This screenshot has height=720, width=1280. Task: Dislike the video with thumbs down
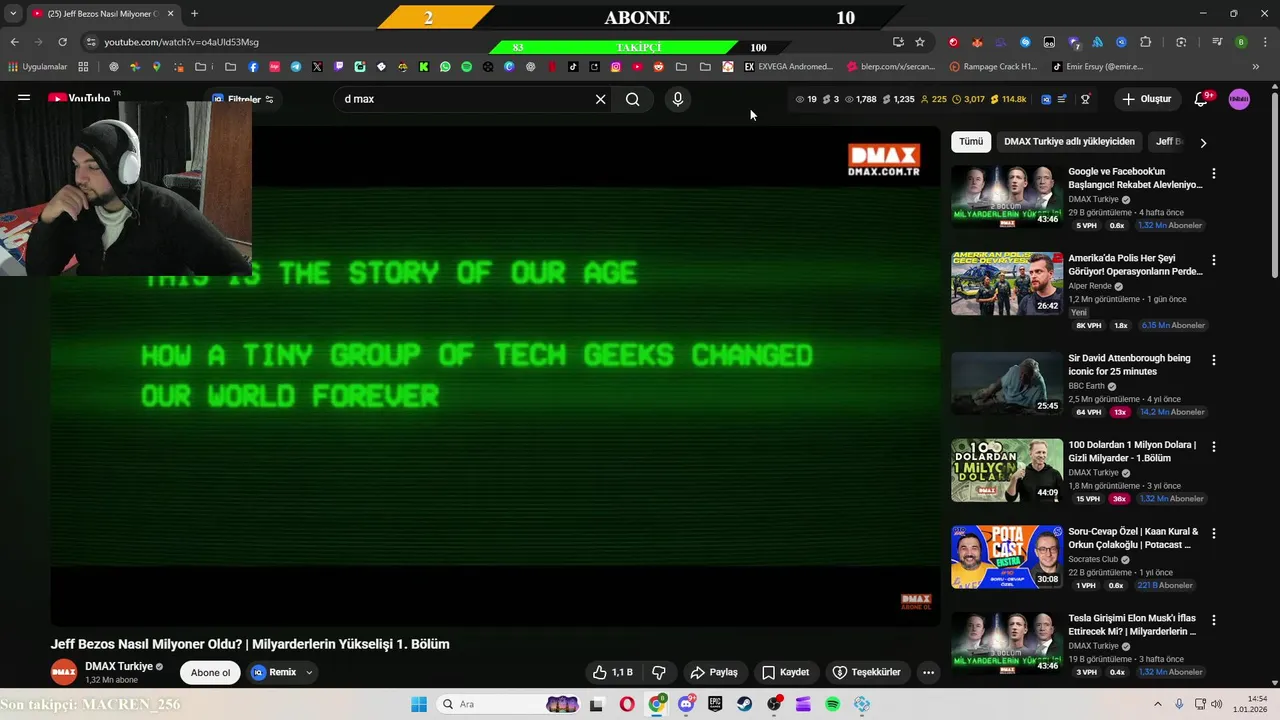coord(659,672)
